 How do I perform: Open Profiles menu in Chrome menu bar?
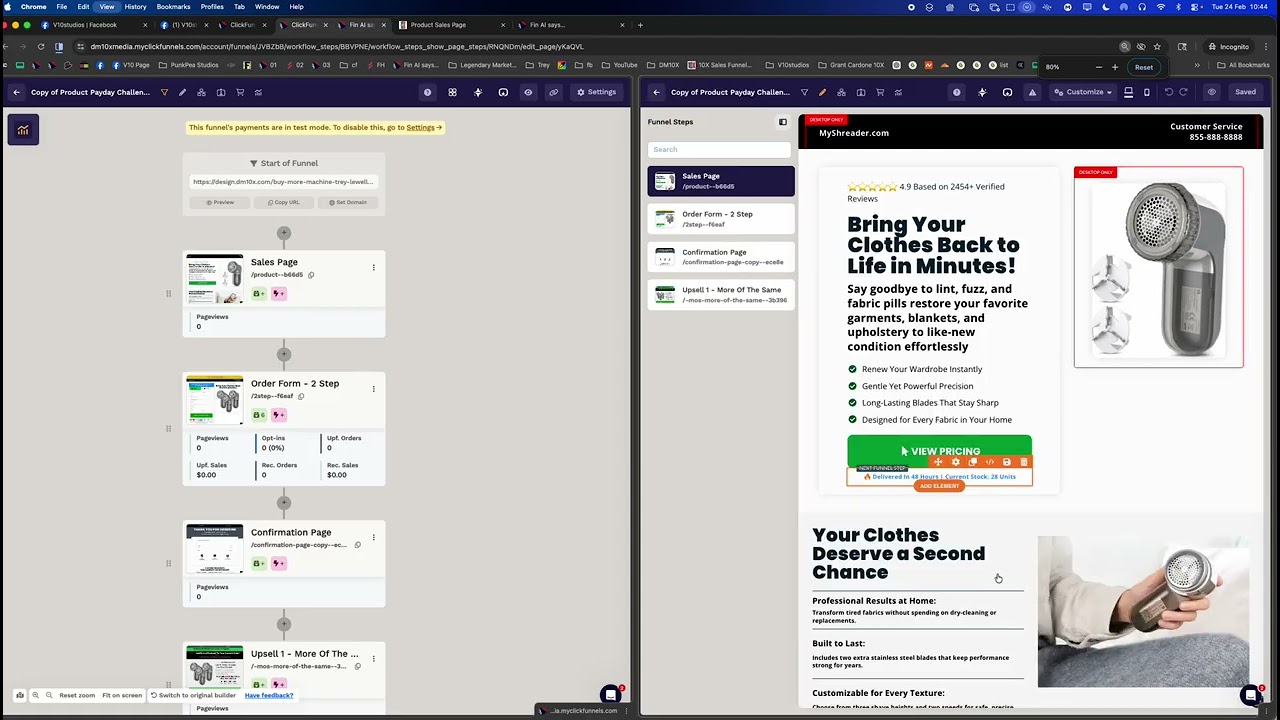click(x=212, y=7)
